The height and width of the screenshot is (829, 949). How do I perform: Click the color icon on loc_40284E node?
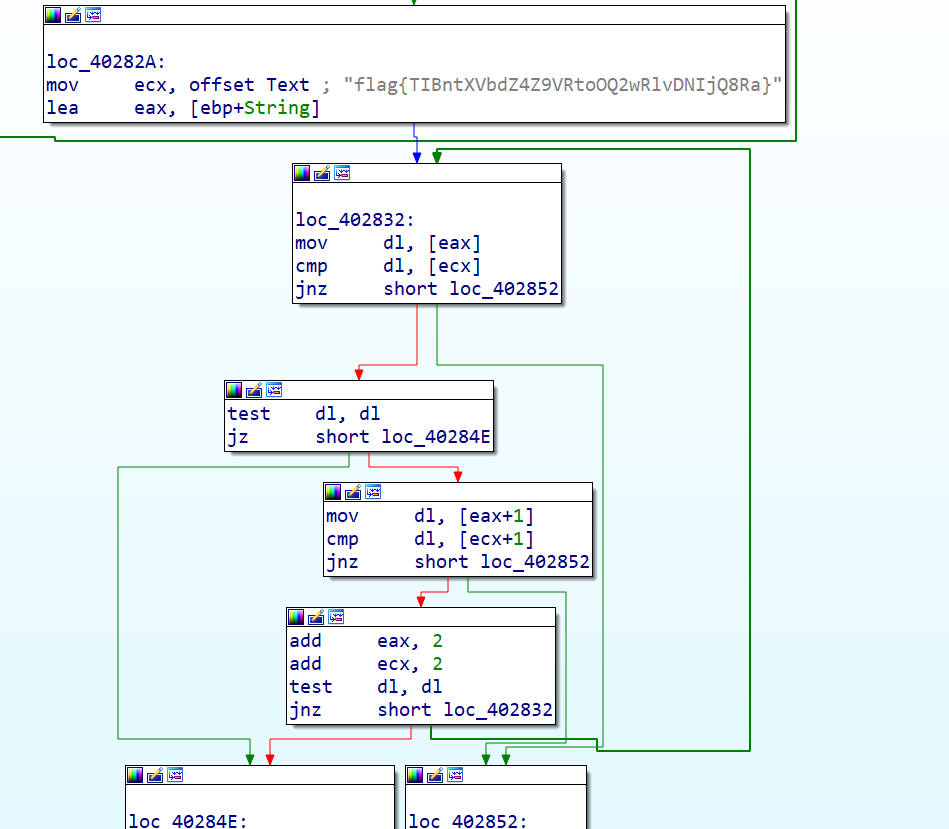click(x=135, y=775)
